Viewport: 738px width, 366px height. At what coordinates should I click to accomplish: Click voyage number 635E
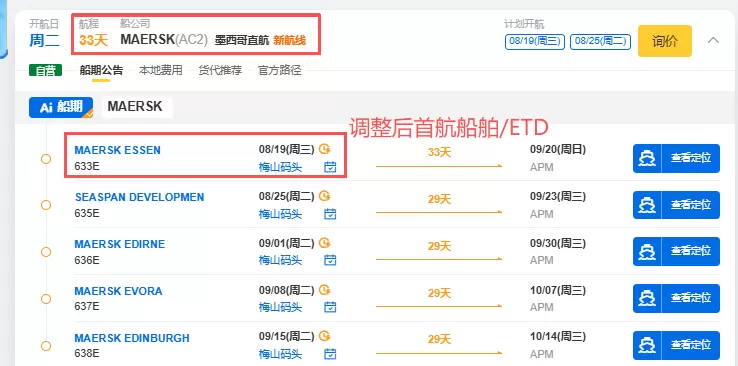coord(87,213)
